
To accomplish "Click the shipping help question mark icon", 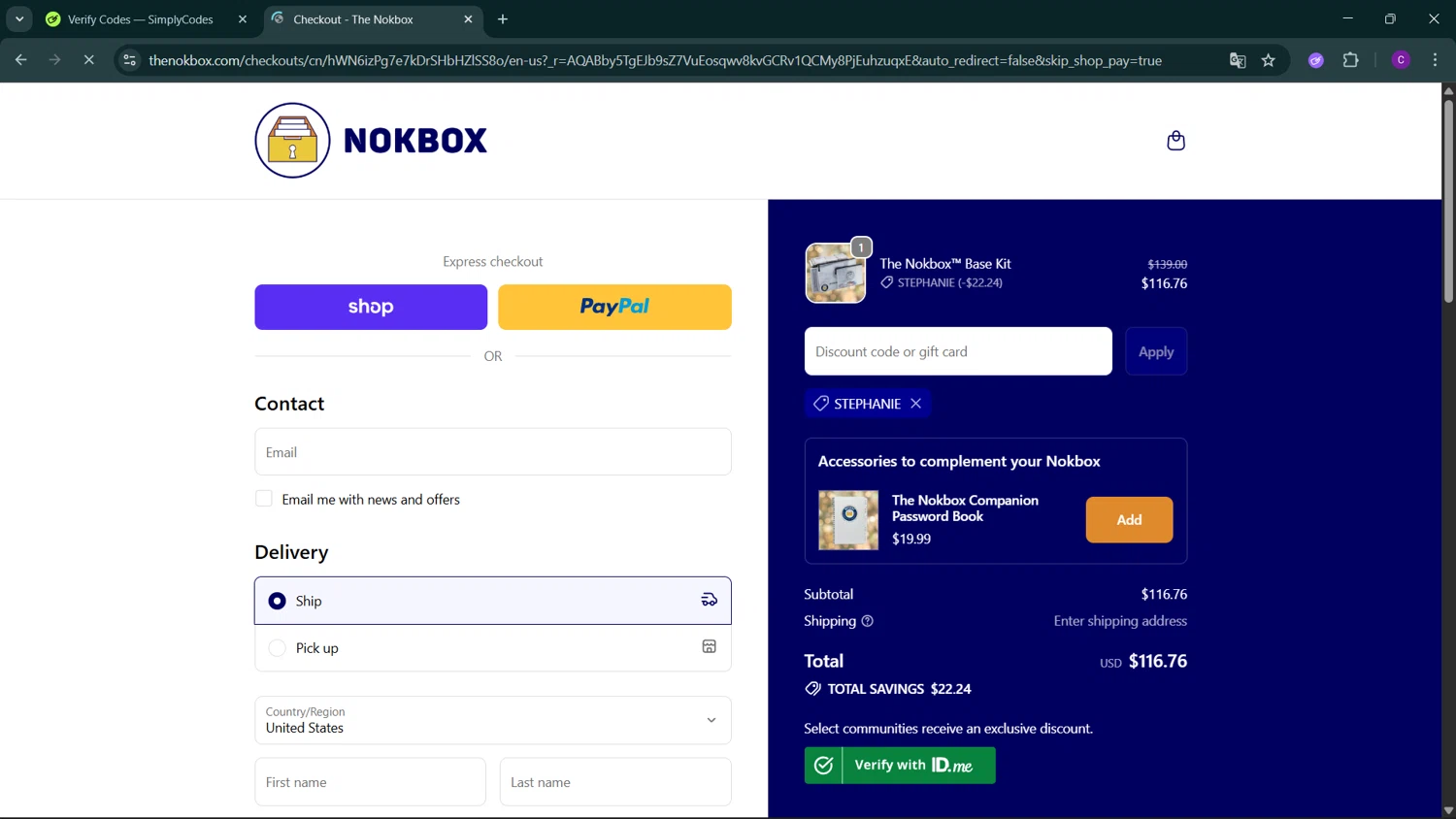I will click(x=868, y=621).
